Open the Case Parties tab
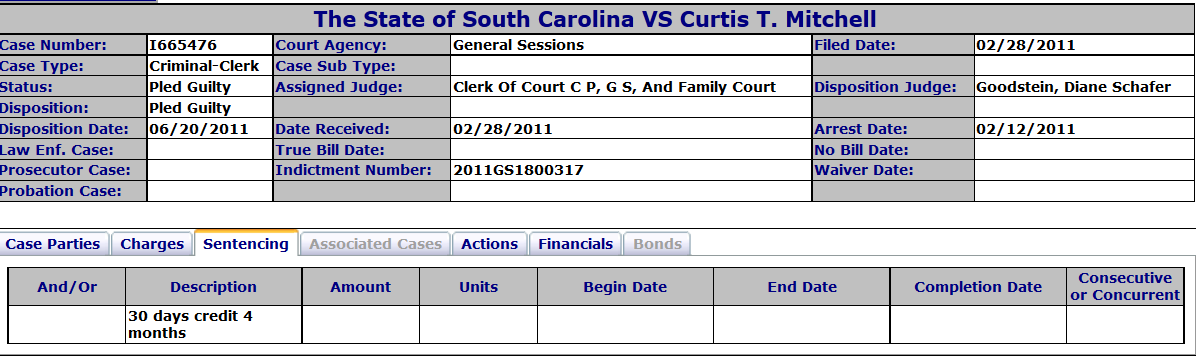This screenshot has height=362, width=1196. click(53, 245)
